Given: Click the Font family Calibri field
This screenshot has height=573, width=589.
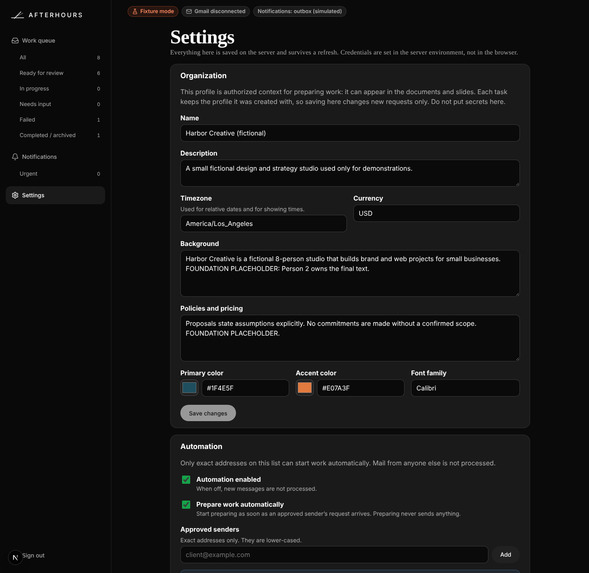Looking at the screenshot, I should [x=465, y=388].
